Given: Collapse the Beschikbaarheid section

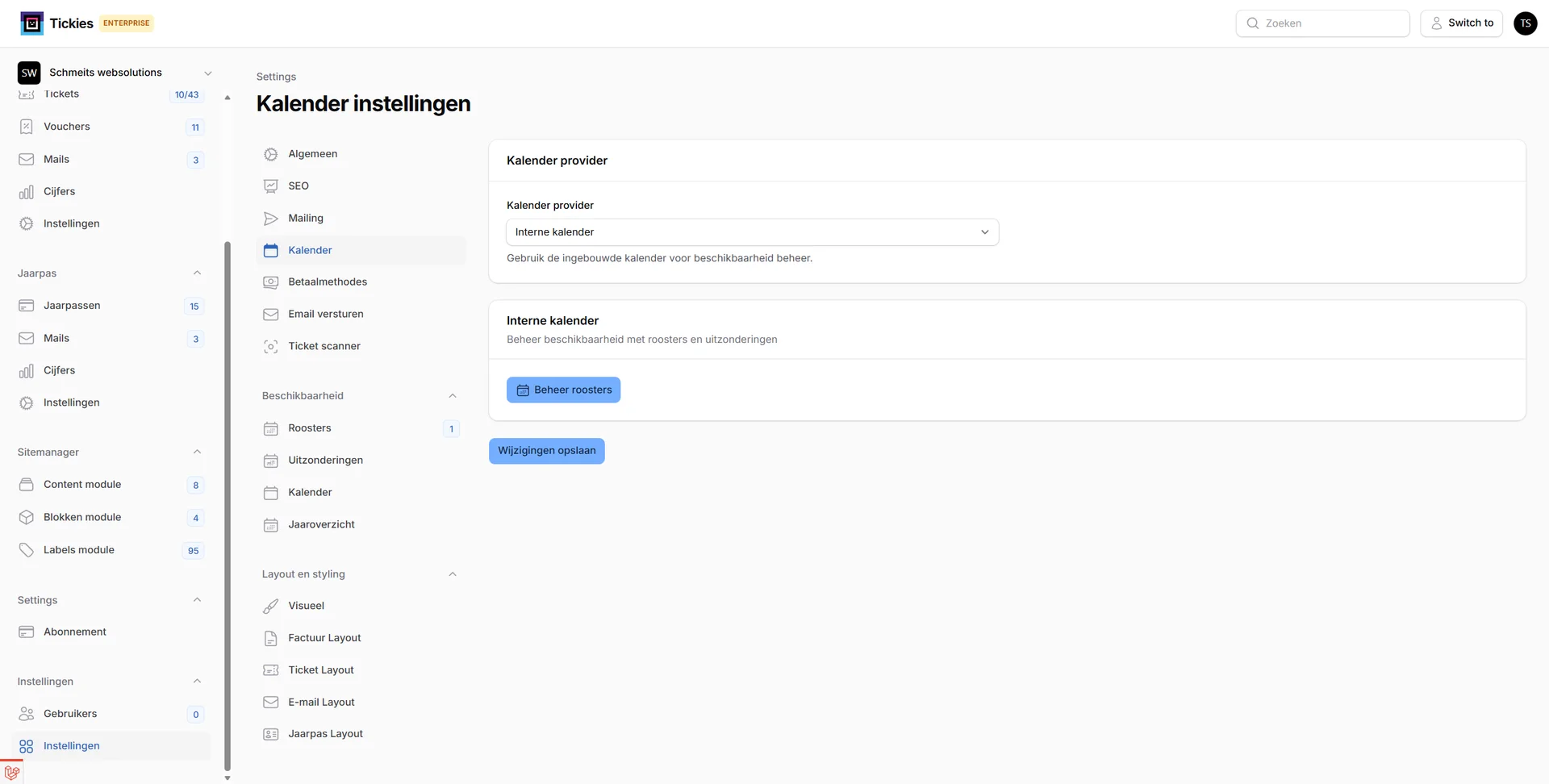Looking at the screenshot, I should point(452,395).
